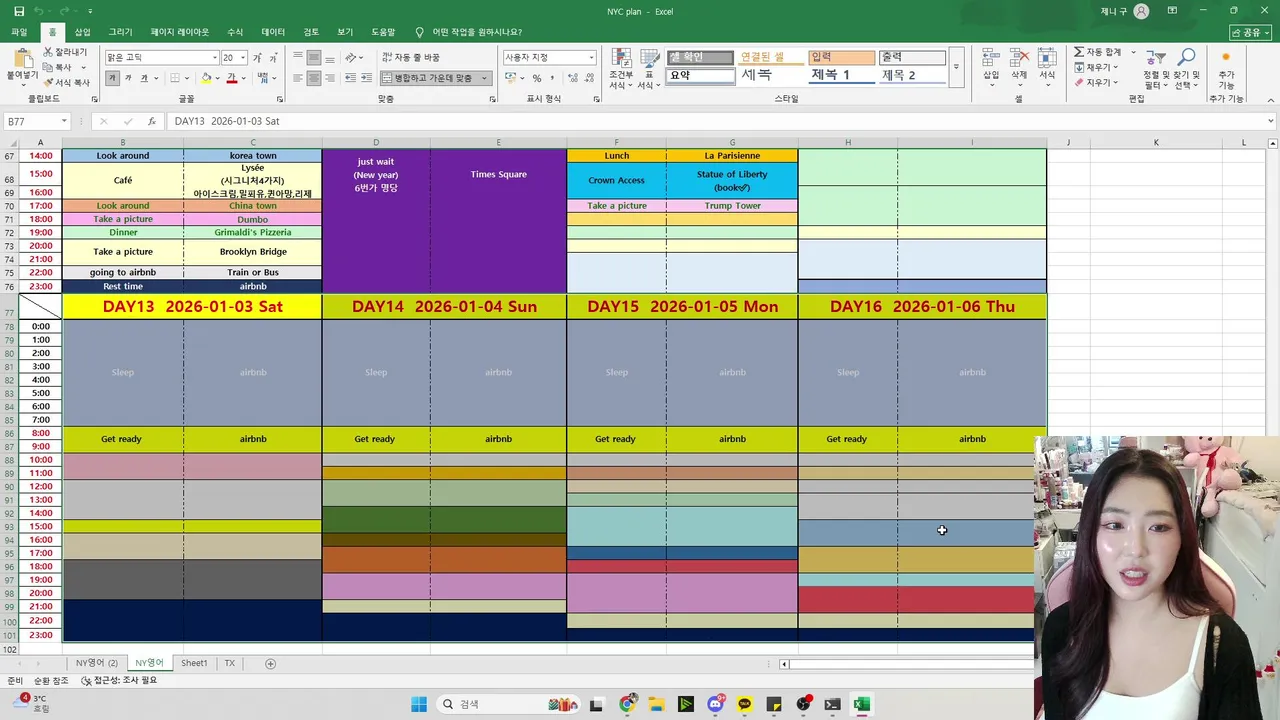Click the red font color icon

(231, 78)
